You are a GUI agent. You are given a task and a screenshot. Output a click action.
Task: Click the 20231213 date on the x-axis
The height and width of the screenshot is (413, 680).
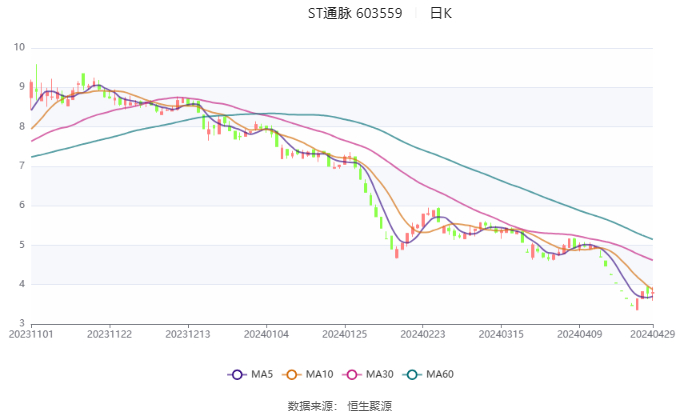[x=187, y=335]
